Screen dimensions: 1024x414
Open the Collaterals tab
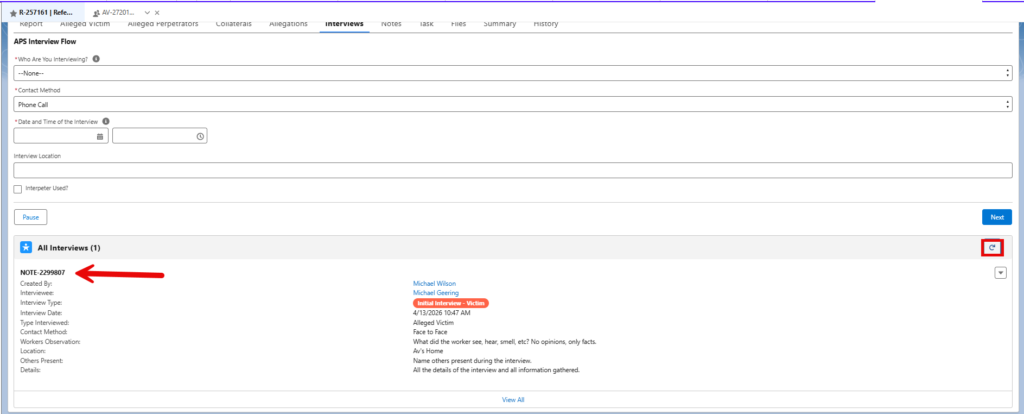pyautogui.click(x=234, y=24)
